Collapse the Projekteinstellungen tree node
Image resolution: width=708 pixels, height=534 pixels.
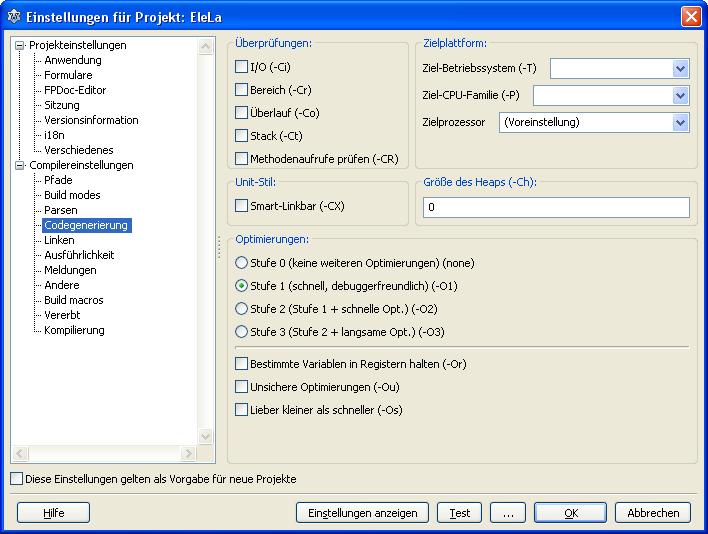tap(20, 46)
